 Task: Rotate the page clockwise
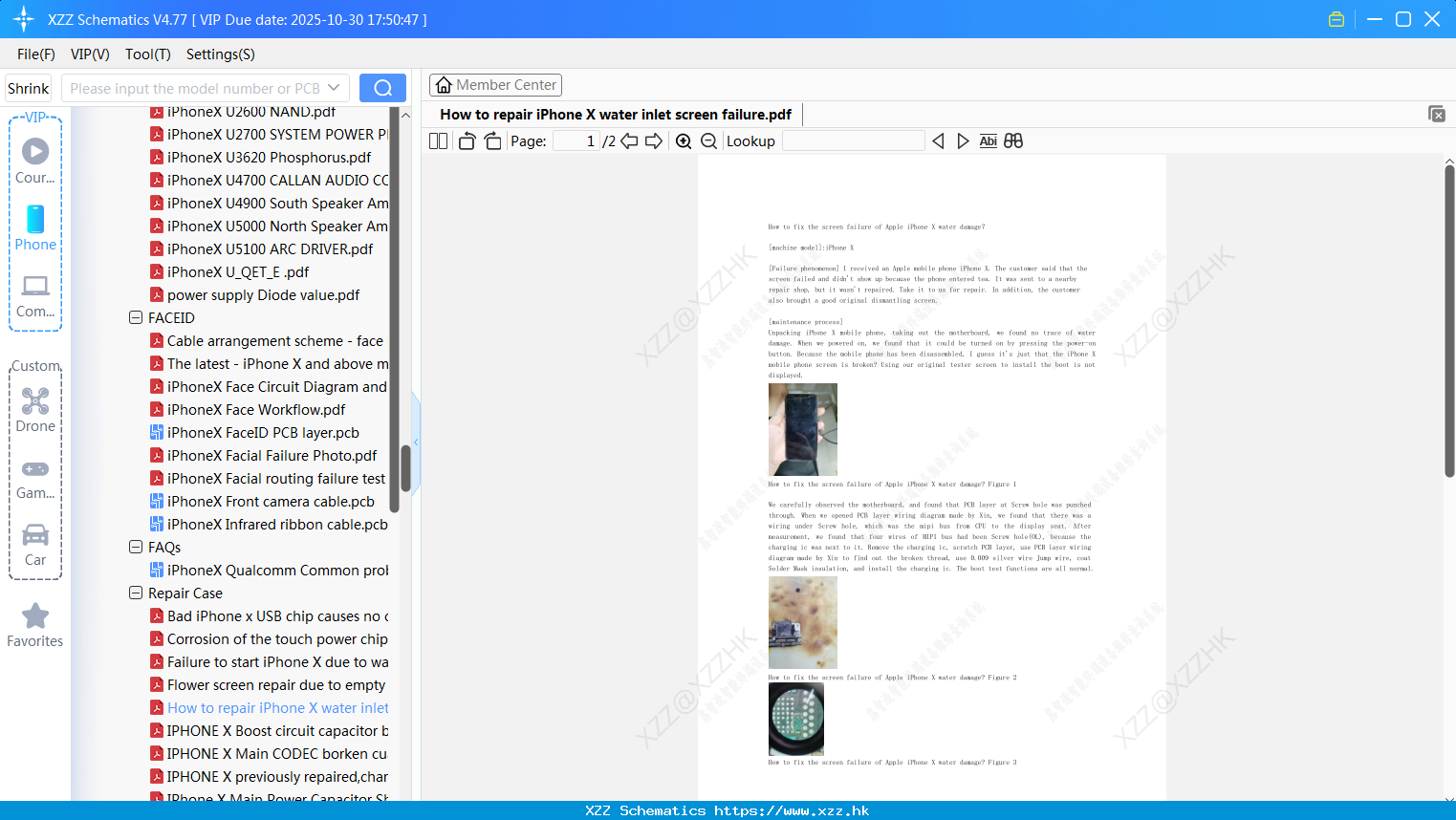(x=492, y=141)
